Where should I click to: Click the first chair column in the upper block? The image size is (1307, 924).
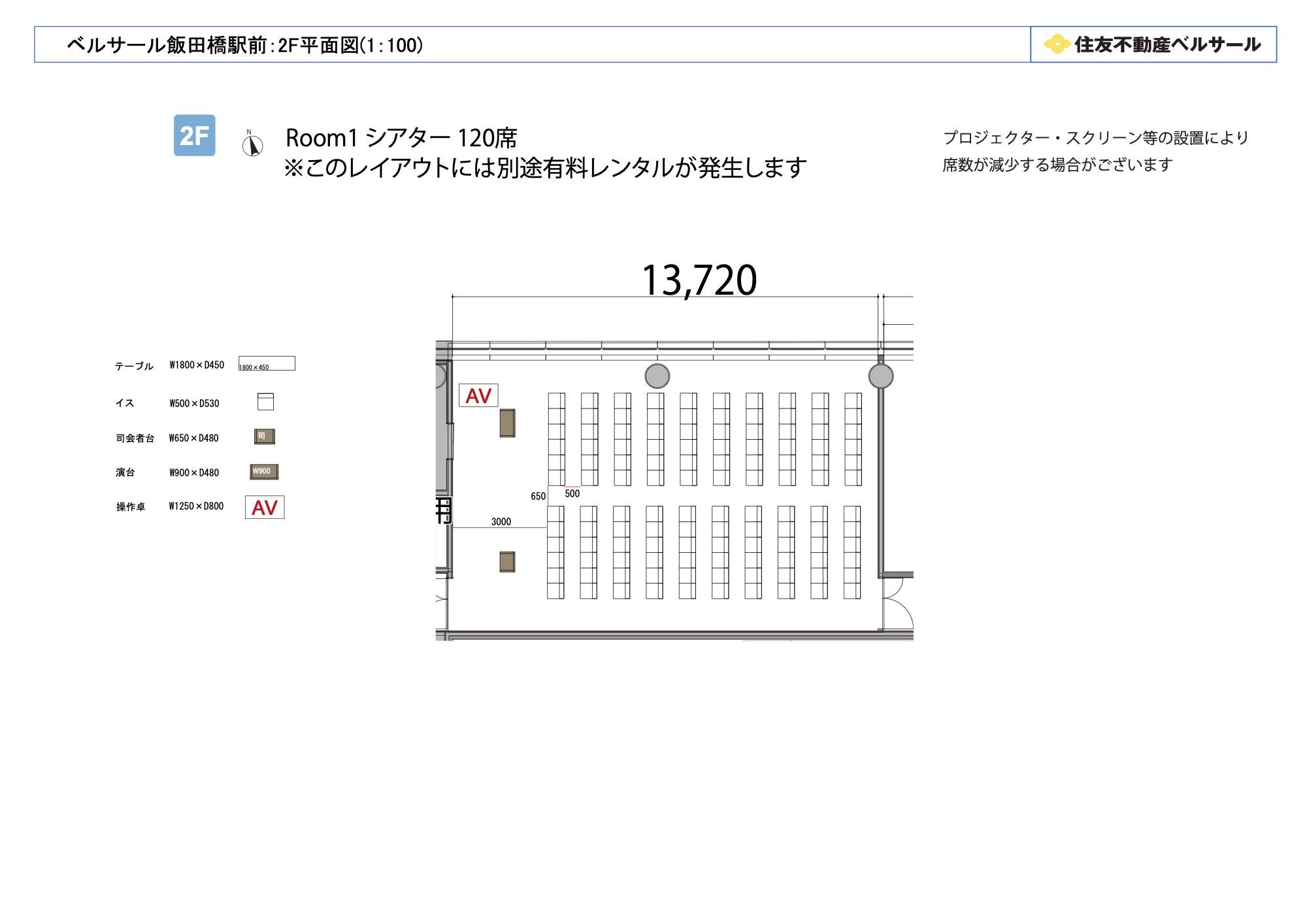point(557,439)
